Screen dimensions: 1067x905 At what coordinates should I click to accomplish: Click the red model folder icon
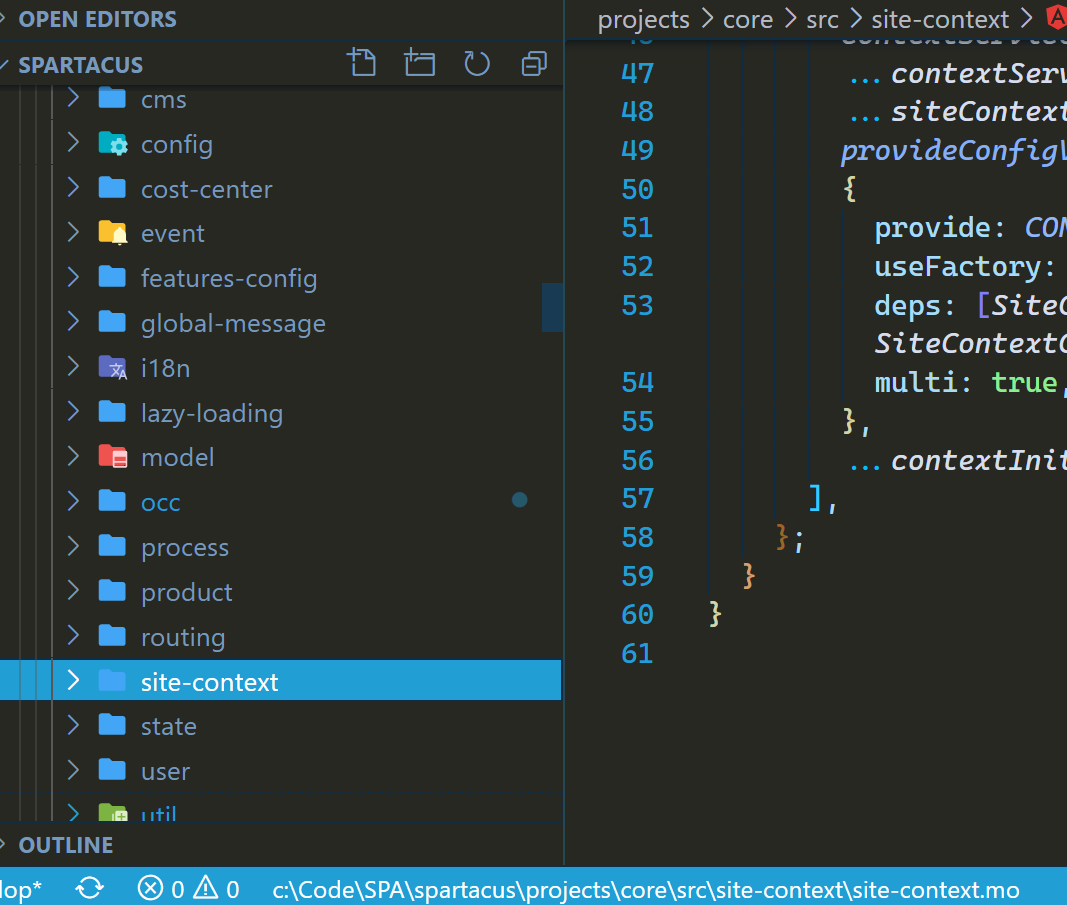tap(113, 457)
